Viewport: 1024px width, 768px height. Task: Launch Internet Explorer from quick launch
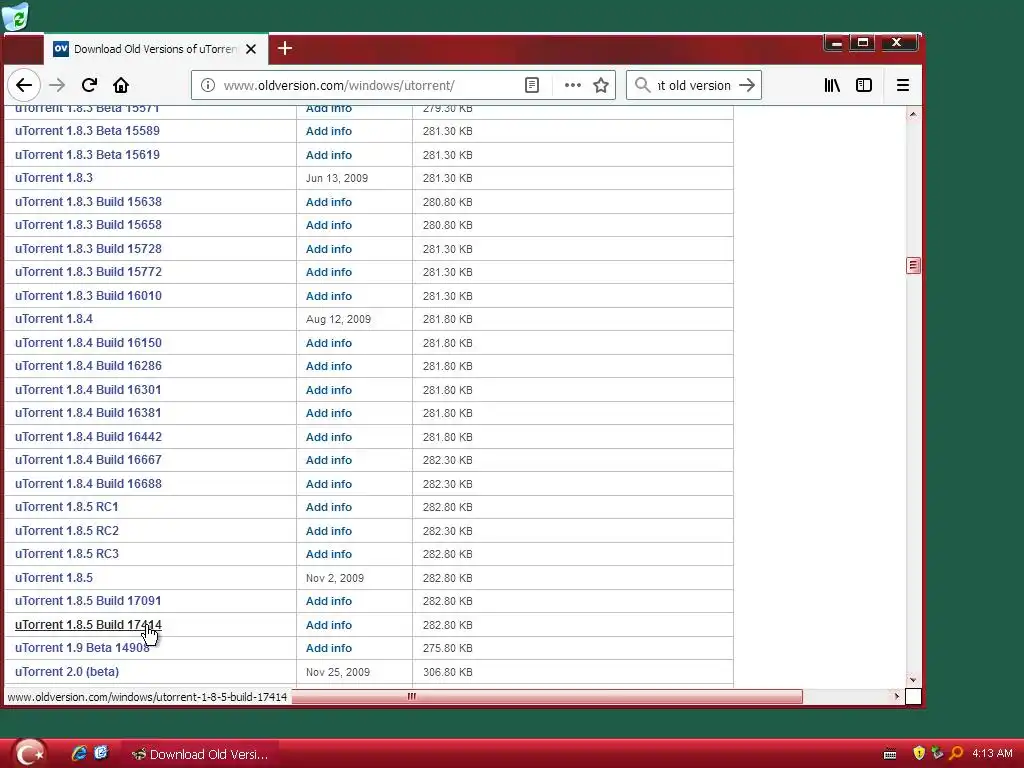pyautogui.click(x=79, y=753)
